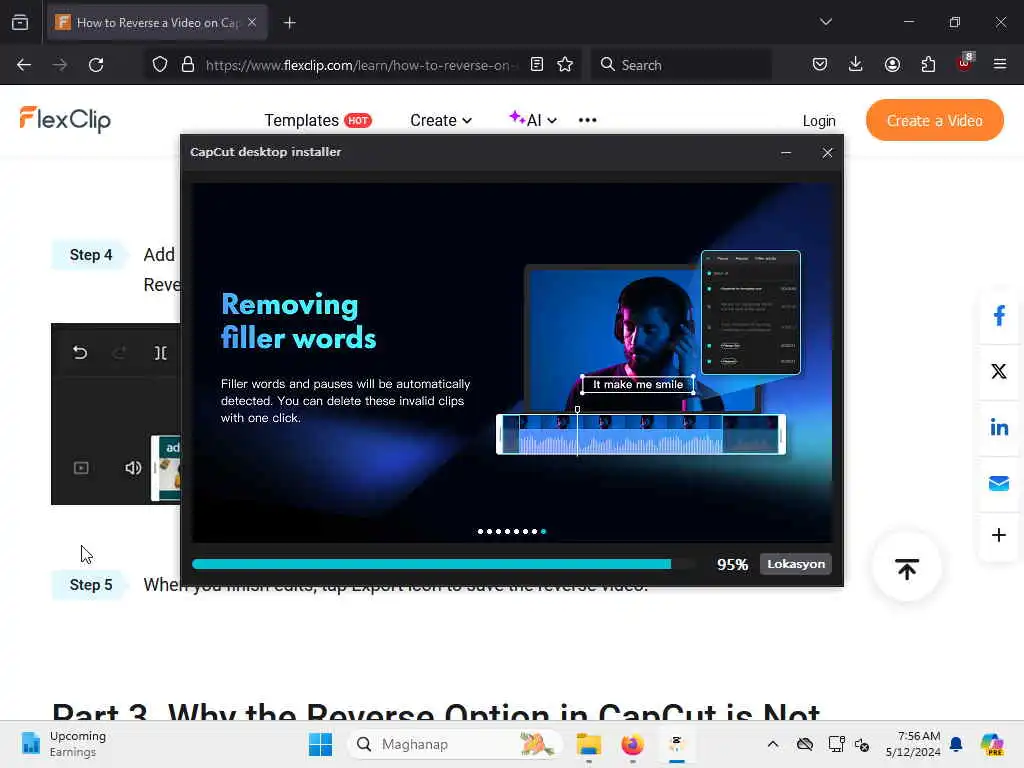Open Firefox from the taskbar
This screenshot has width=1024, height=768.
click(632, 744)
